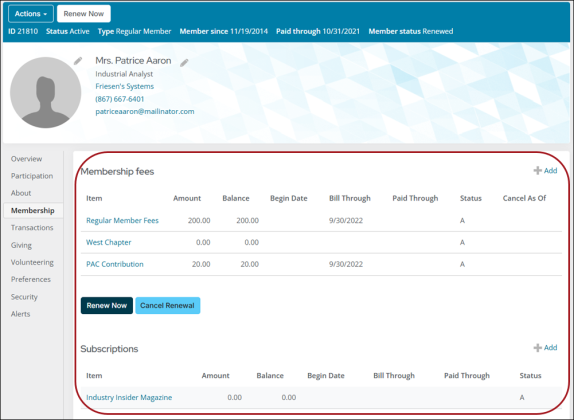Open Friesen's Systems company link
Image resolution: width=574 pixels, height=420 pixels.
click(x=124, y=86)
